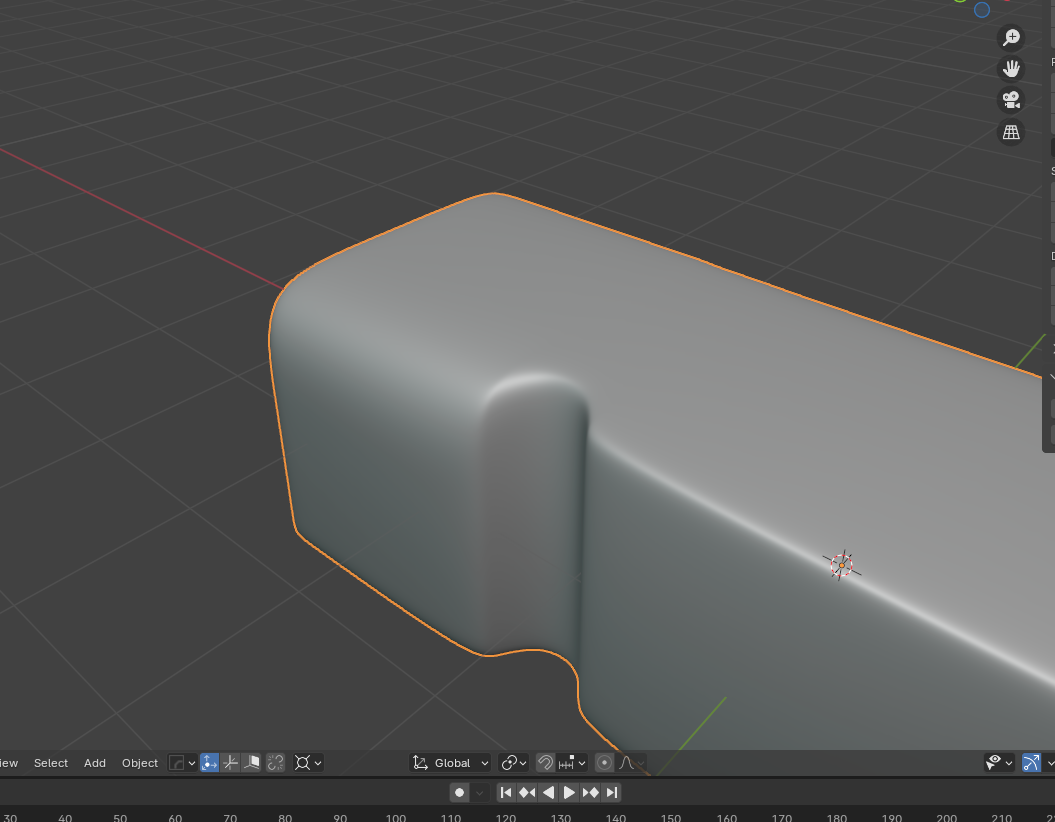Click frame 170 on the timeline ruler
The width and height of the screenshot is (1055, 822).
(781, 817)
